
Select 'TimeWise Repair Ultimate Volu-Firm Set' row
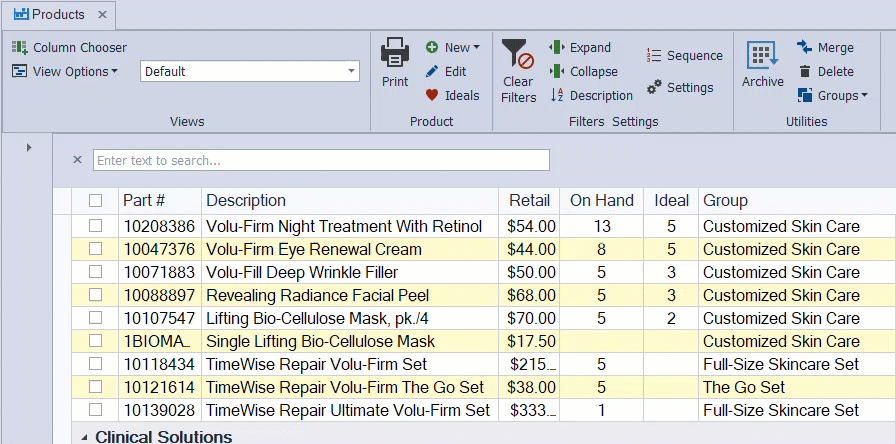click(483, 410)
